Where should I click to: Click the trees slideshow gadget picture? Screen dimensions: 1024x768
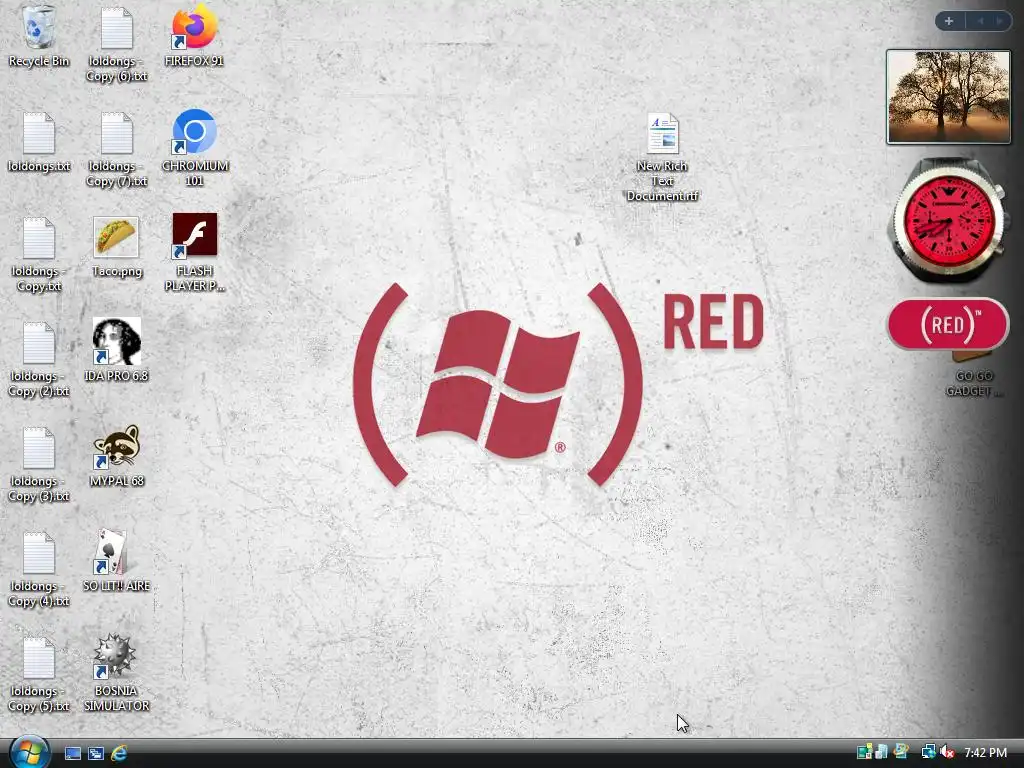point(948,97)
